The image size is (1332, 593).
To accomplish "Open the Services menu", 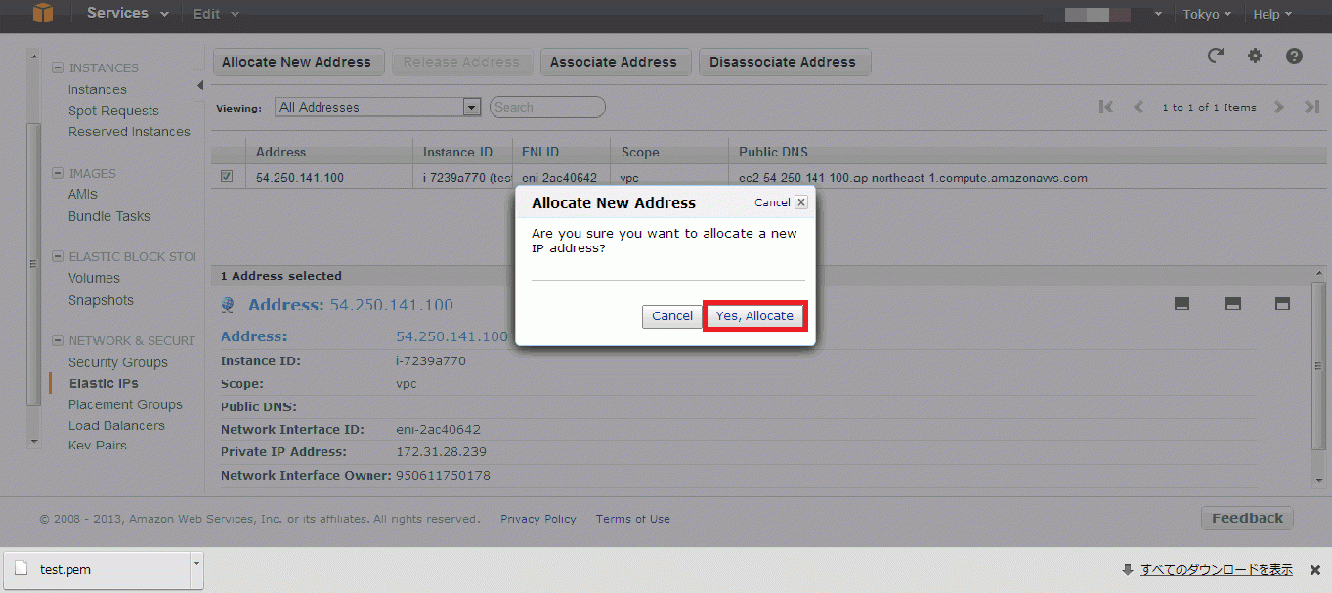I will pyautogui.click(x=127, y=13).
